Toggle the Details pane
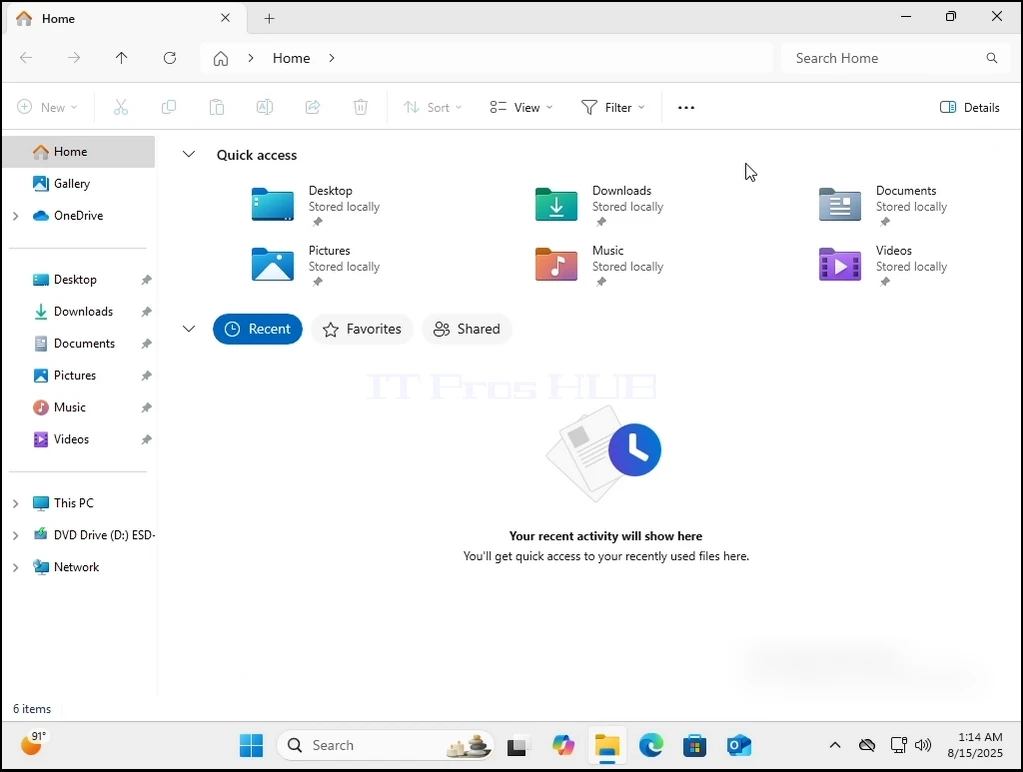 [x=970, y=108]
